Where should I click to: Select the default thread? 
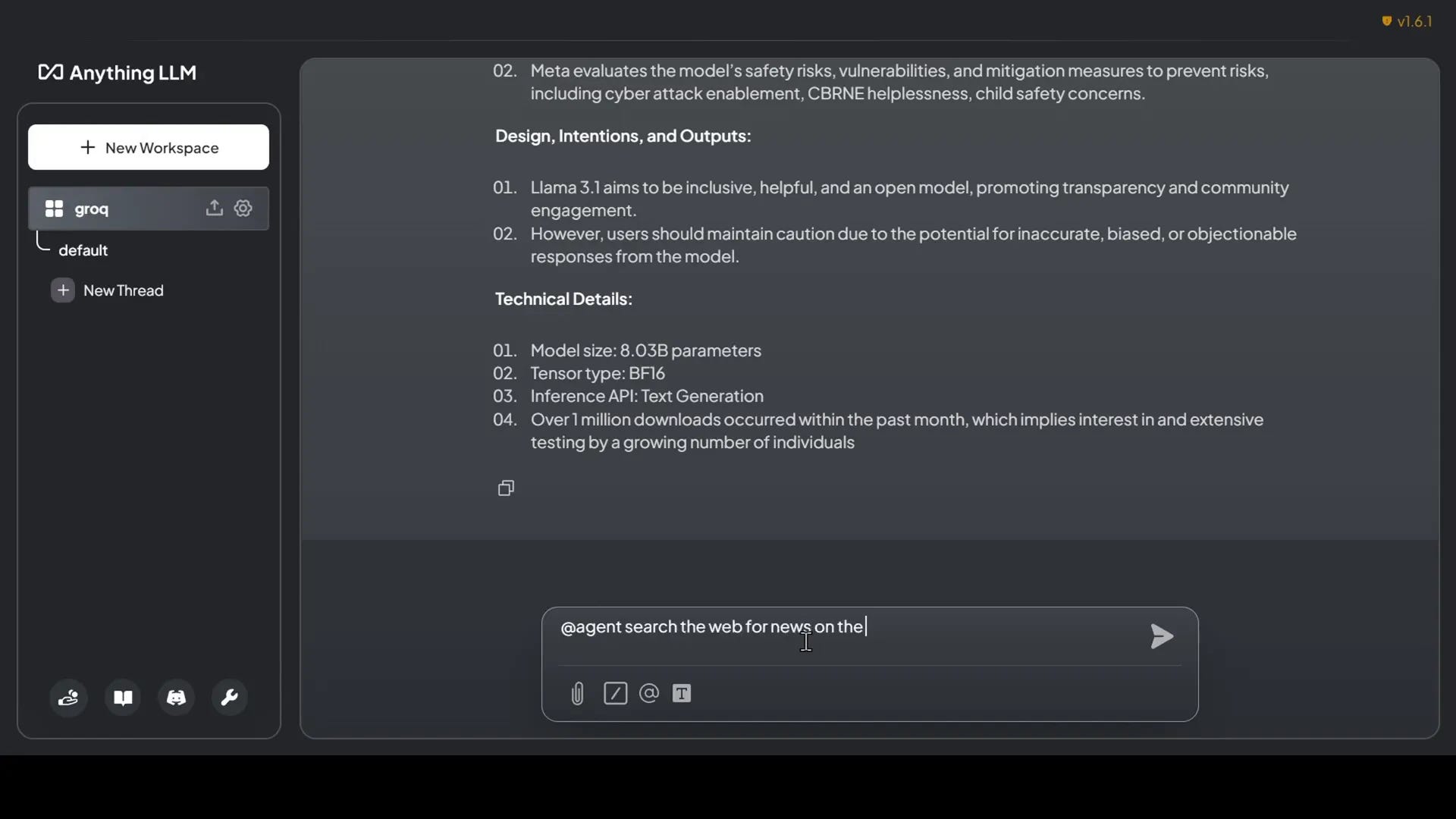coord(83,250)
